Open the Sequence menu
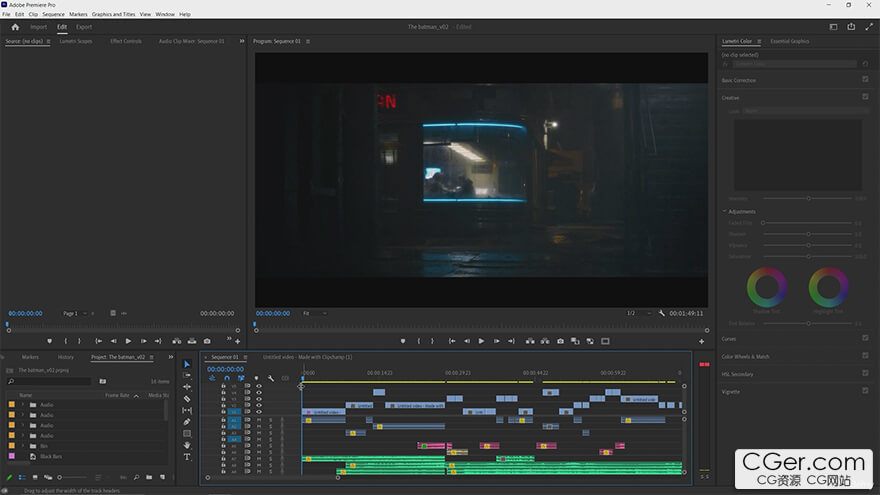Screen dimensions: 880x495 (53, 14)
